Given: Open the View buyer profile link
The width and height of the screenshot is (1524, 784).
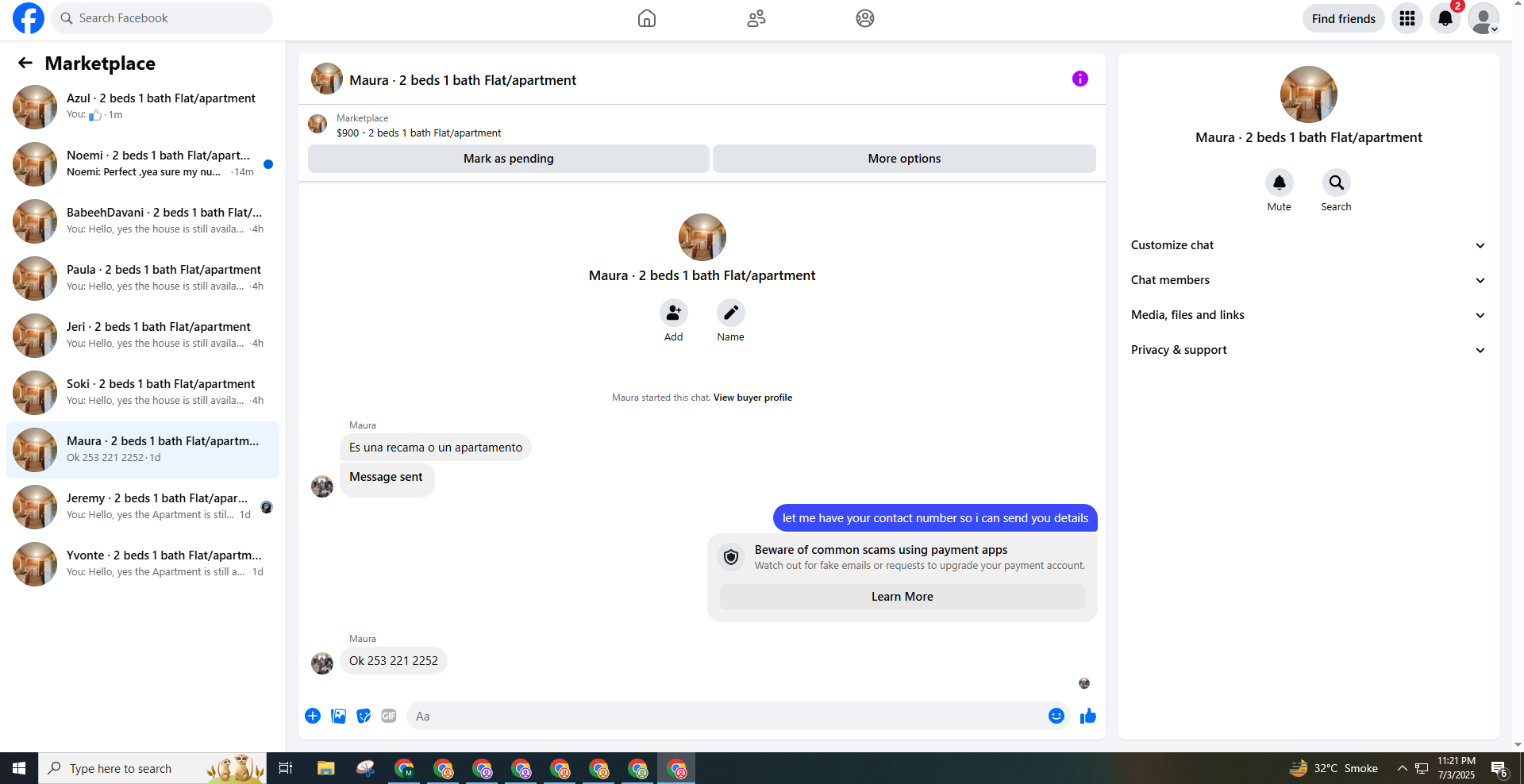Looking at the screenshot, I should pyautogui.click(x=752, y=398).
